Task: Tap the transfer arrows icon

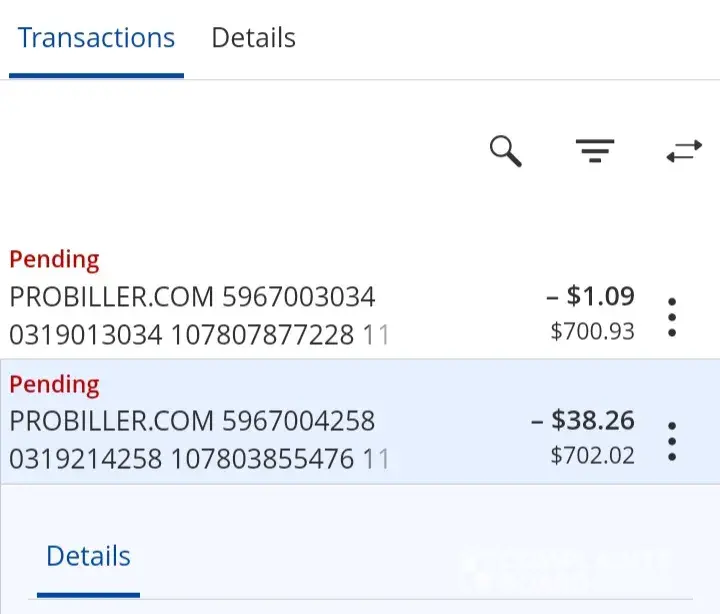Action: pyautogui.click(x=684, y=151)
